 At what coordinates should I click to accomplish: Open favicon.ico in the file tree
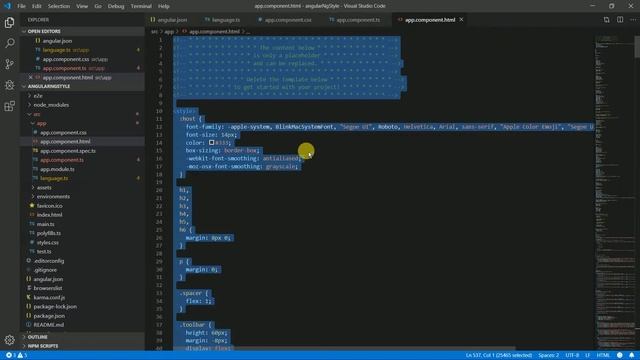49,206
